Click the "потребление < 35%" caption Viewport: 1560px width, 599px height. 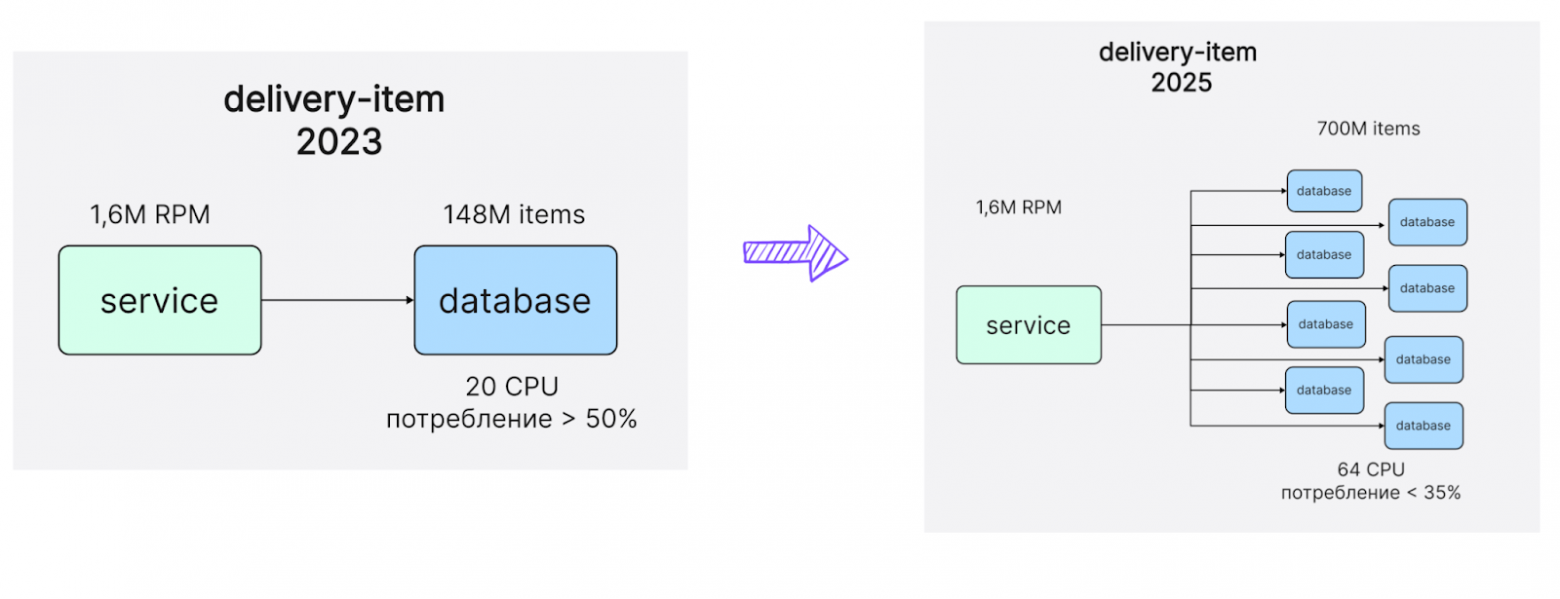[1370, 492]
